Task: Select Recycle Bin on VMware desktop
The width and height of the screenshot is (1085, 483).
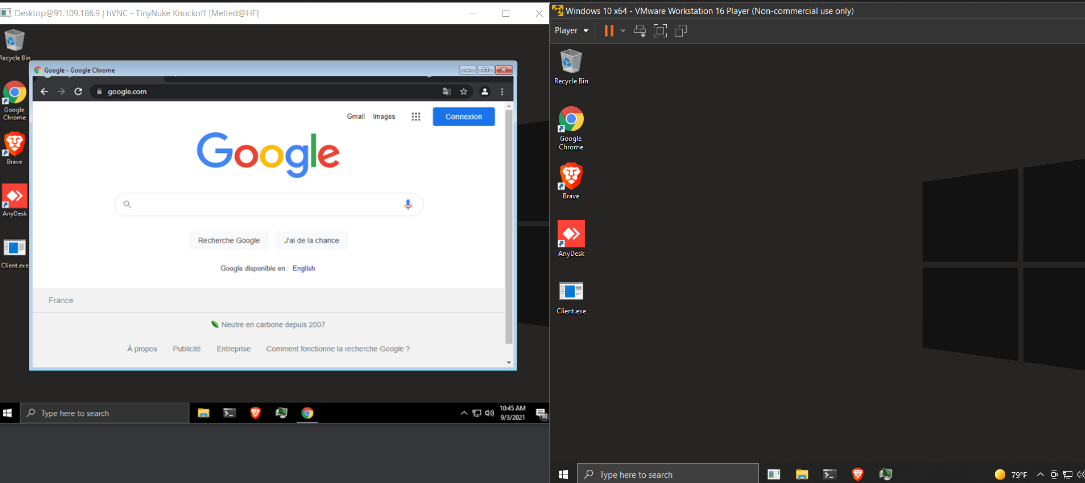Action: [571, 66]
